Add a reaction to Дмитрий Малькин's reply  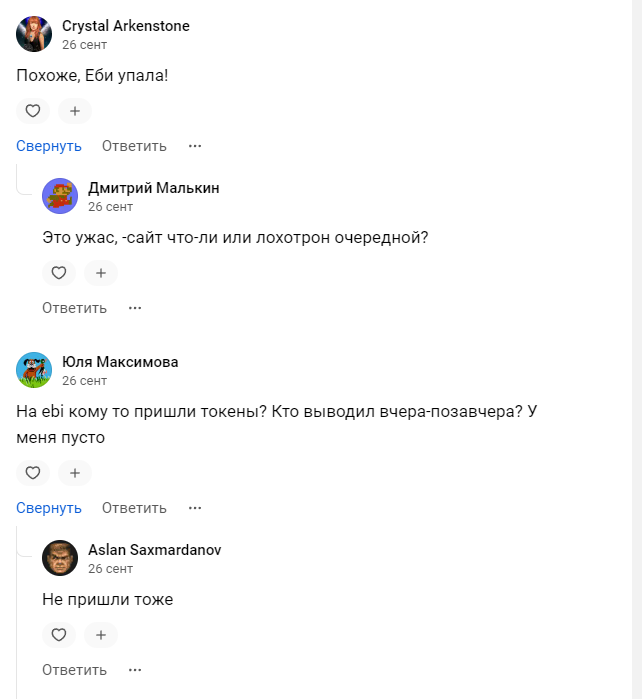pos(100,273)
